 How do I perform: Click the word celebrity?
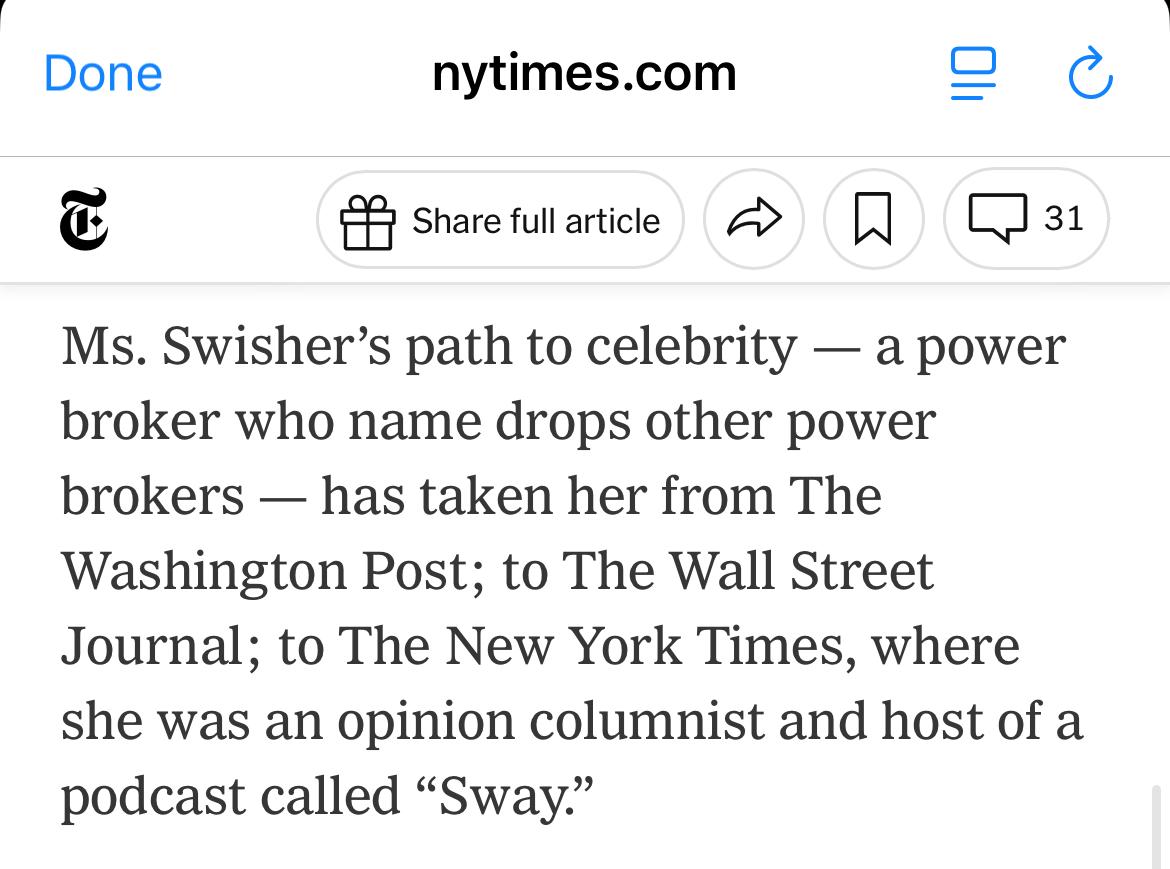pyautogui.click(x=692, y=347)
